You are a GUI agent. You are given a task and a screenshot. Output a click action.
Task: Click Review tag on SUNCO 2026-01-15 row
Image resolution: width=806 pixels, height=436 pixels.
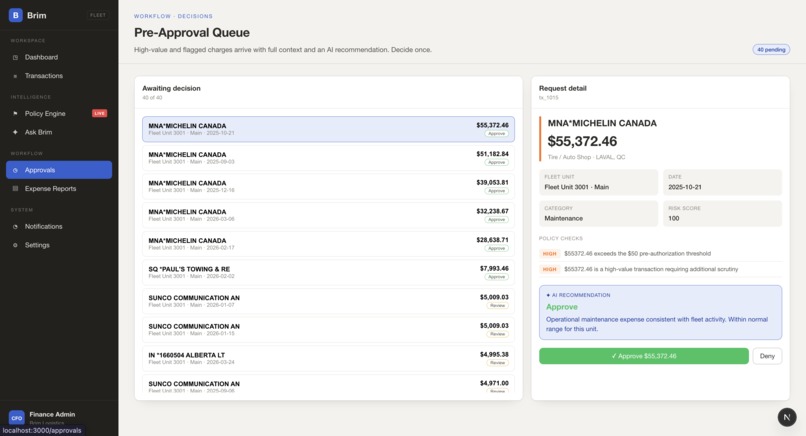point(498,334)
